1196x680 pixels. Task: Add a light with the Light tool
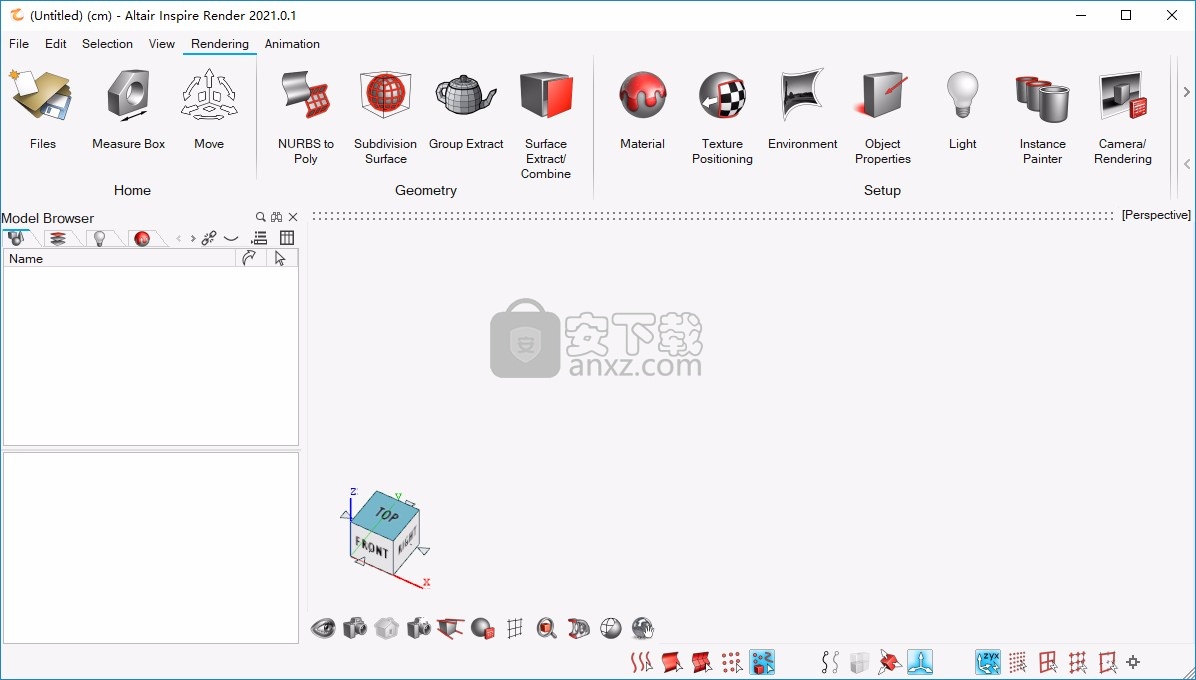pos(963,109)
